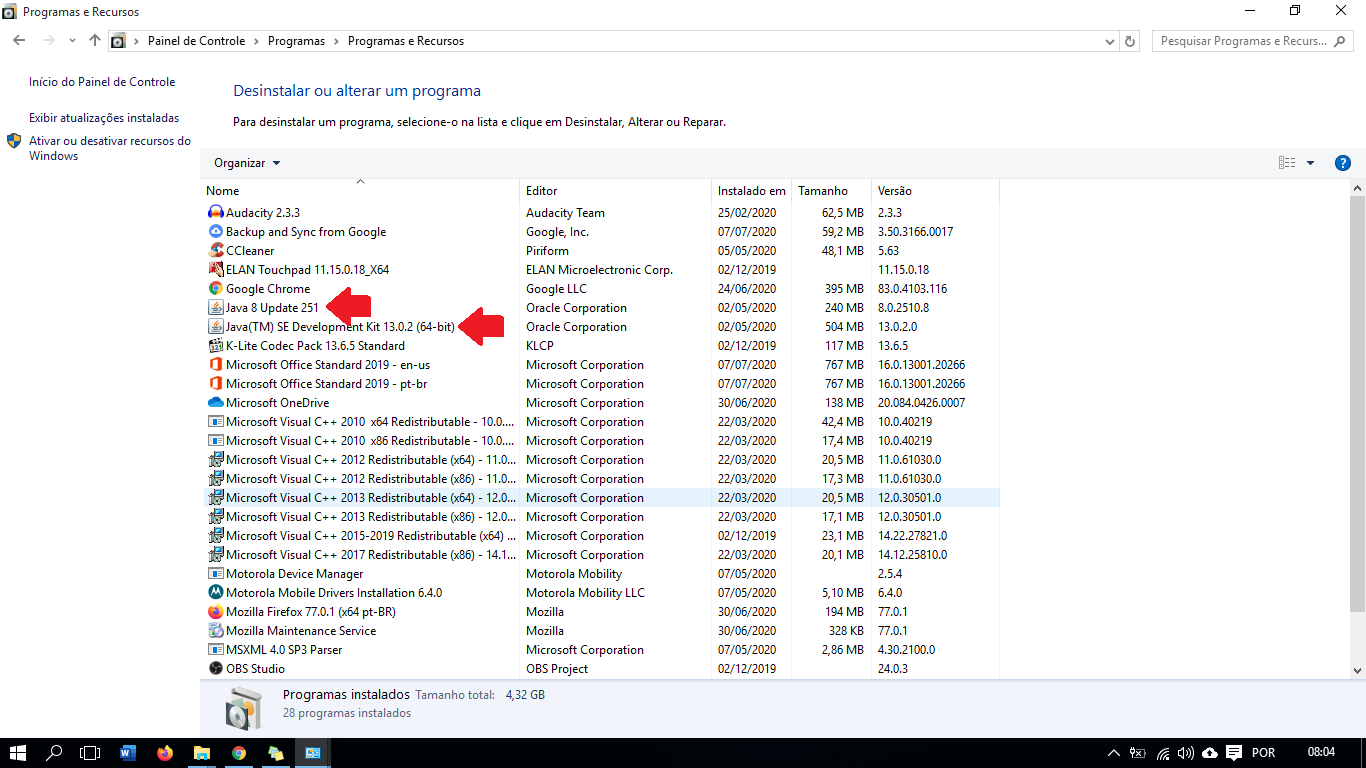Click the Wi-Fi network tray icon

click(x=1163, y=752)
